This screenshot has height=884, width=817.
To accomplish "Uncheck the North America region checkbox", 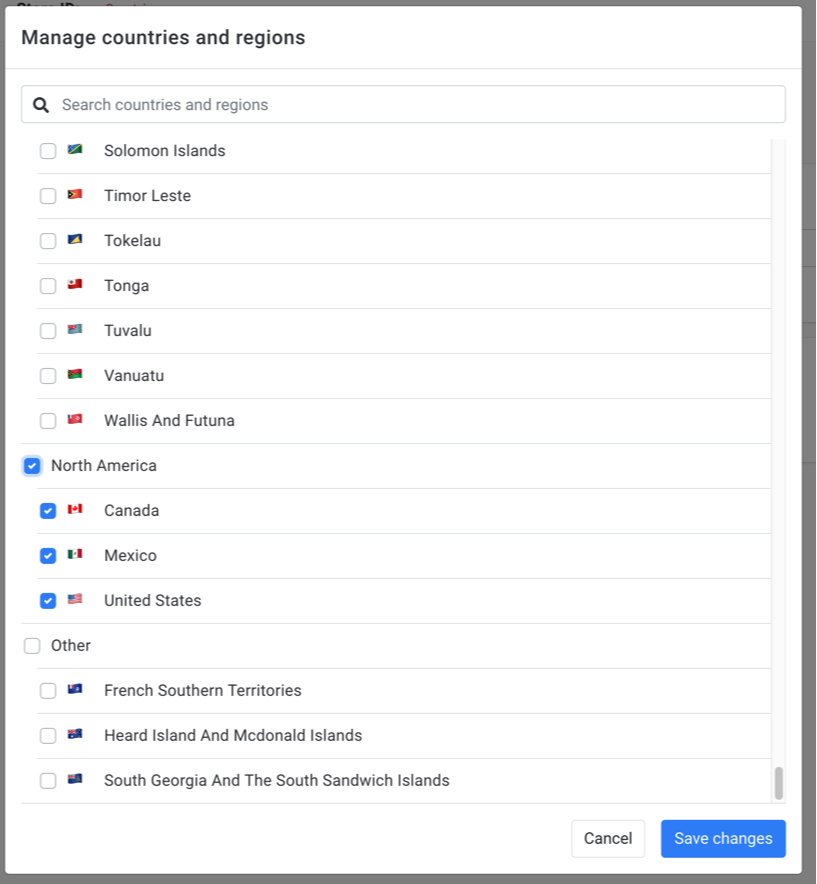I will (x=32, y=466).
